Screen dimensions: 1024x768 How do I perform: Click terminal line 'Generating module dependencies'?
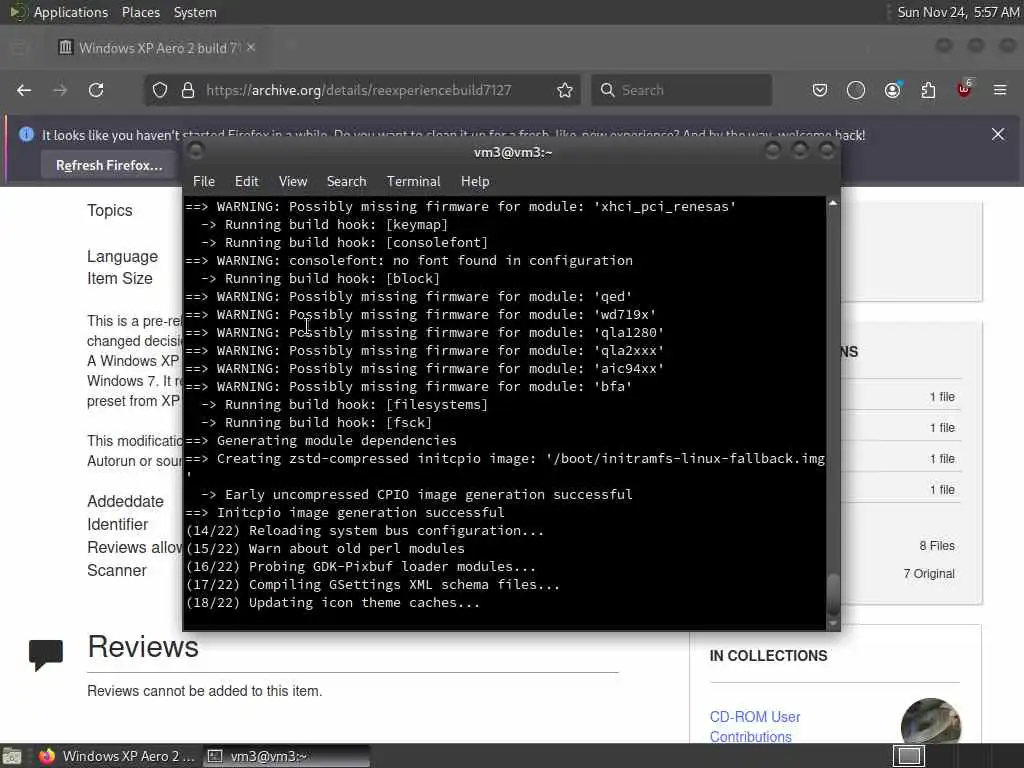click(x=336, y=441)
